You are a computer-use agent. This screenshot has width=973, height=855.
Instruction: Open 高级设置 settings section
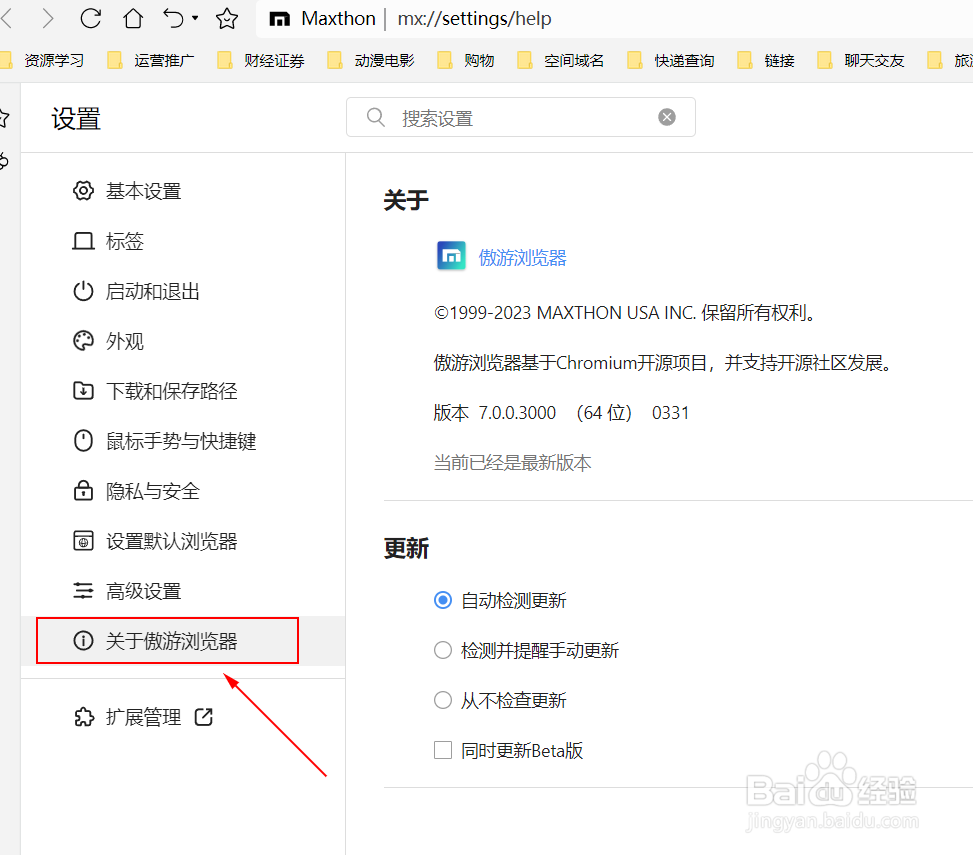coord(143,591)
